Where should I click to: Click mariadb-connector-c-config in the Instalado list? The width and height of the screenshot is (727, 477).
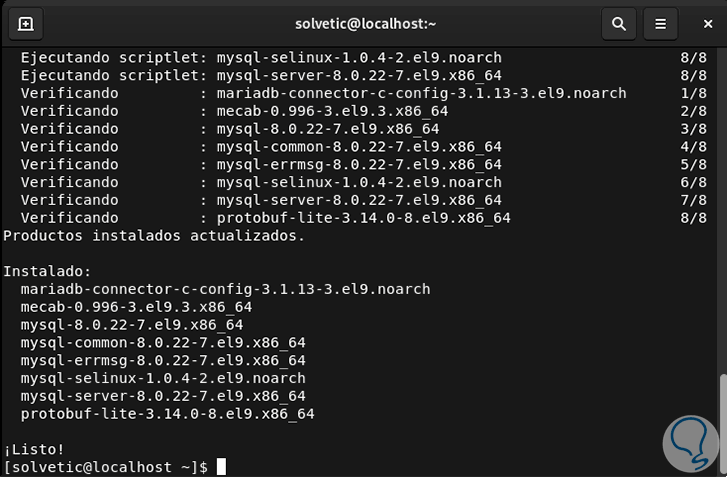[225, 289]
